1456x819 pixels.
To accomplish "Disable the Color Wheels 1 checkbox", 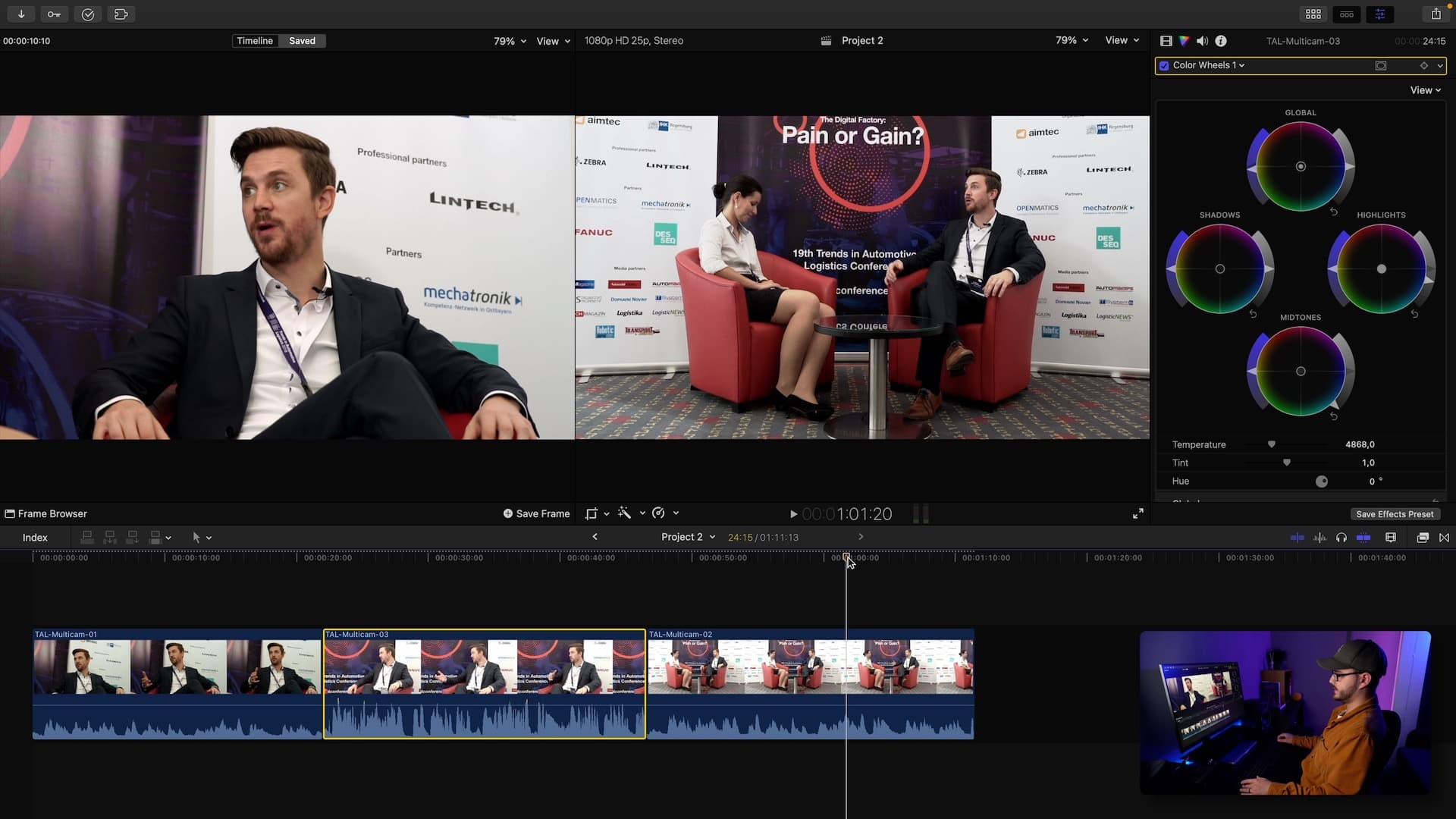I will [1165, 66].
